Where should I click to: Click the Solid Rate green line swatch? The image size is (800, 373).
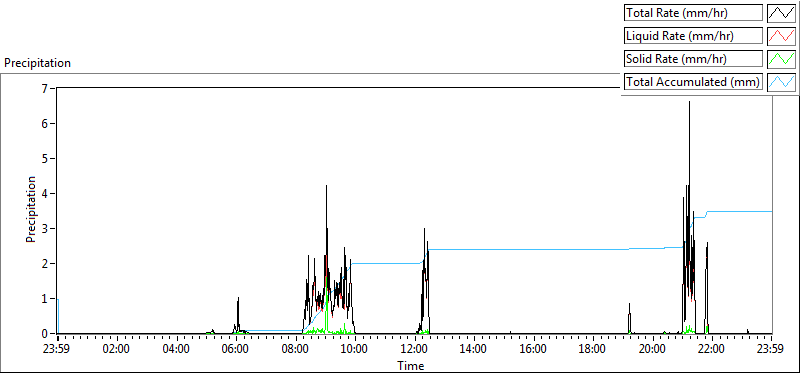click(x=782, y=59)
